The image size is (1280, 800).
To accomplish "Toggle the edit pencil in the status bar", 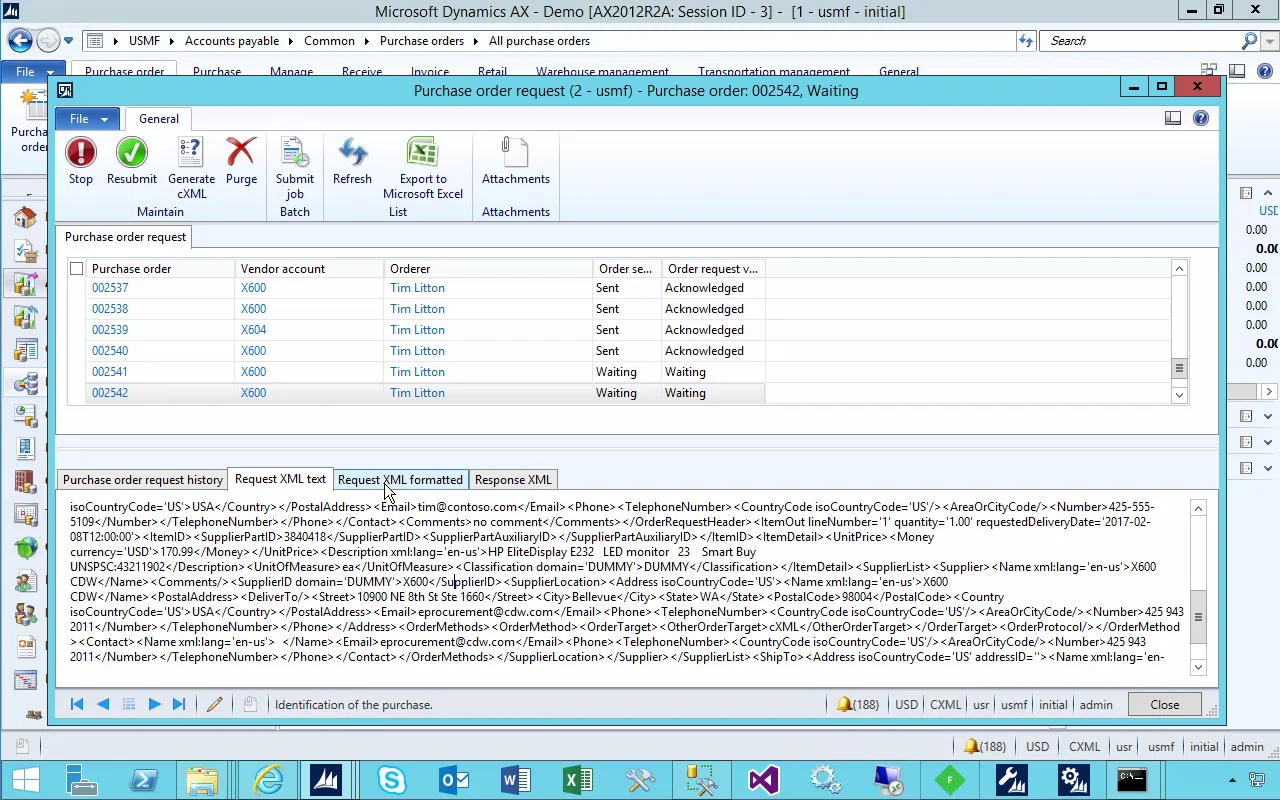I will point(214,705).
